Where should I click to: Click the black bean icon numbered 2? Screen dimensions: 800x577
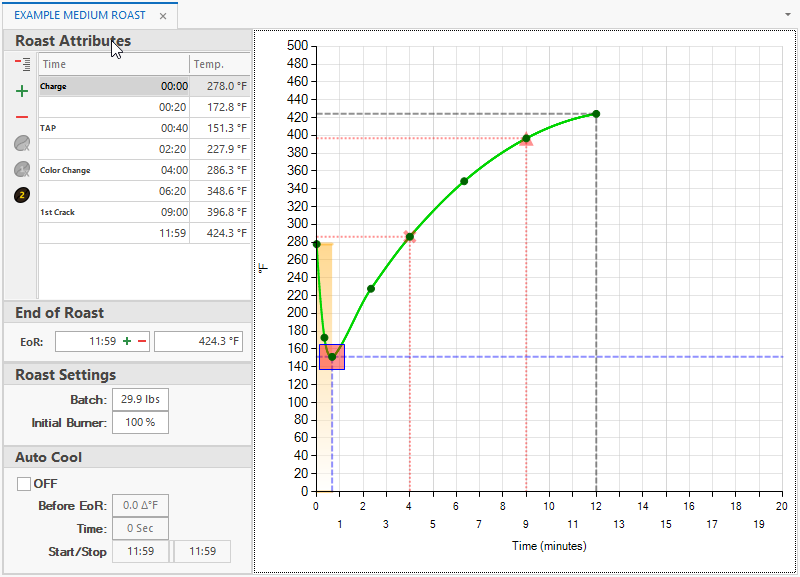point(22,196)
